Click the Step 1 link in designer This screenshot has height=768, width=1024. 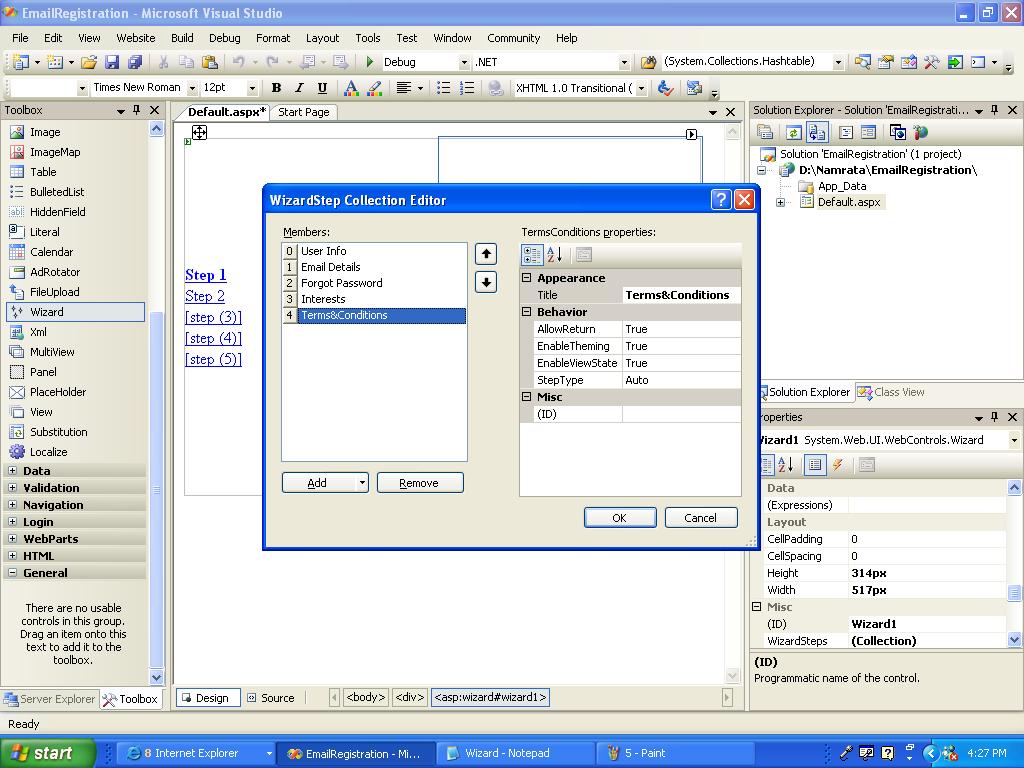point(206,275)
